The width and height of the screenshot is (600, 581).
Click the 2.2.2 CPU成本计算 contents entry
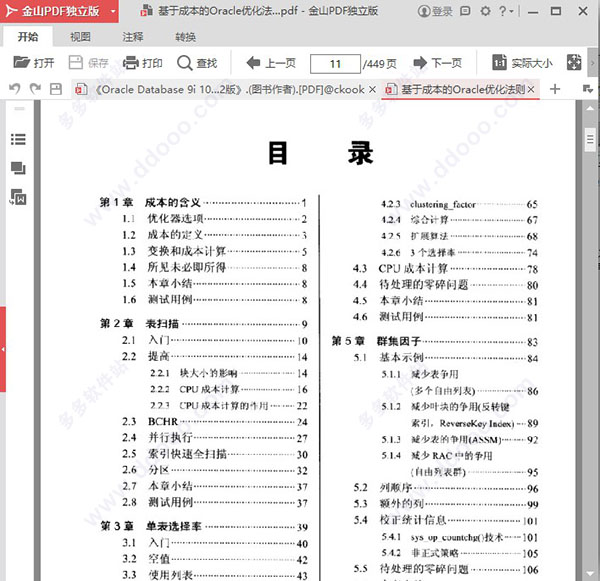[228, 390]
